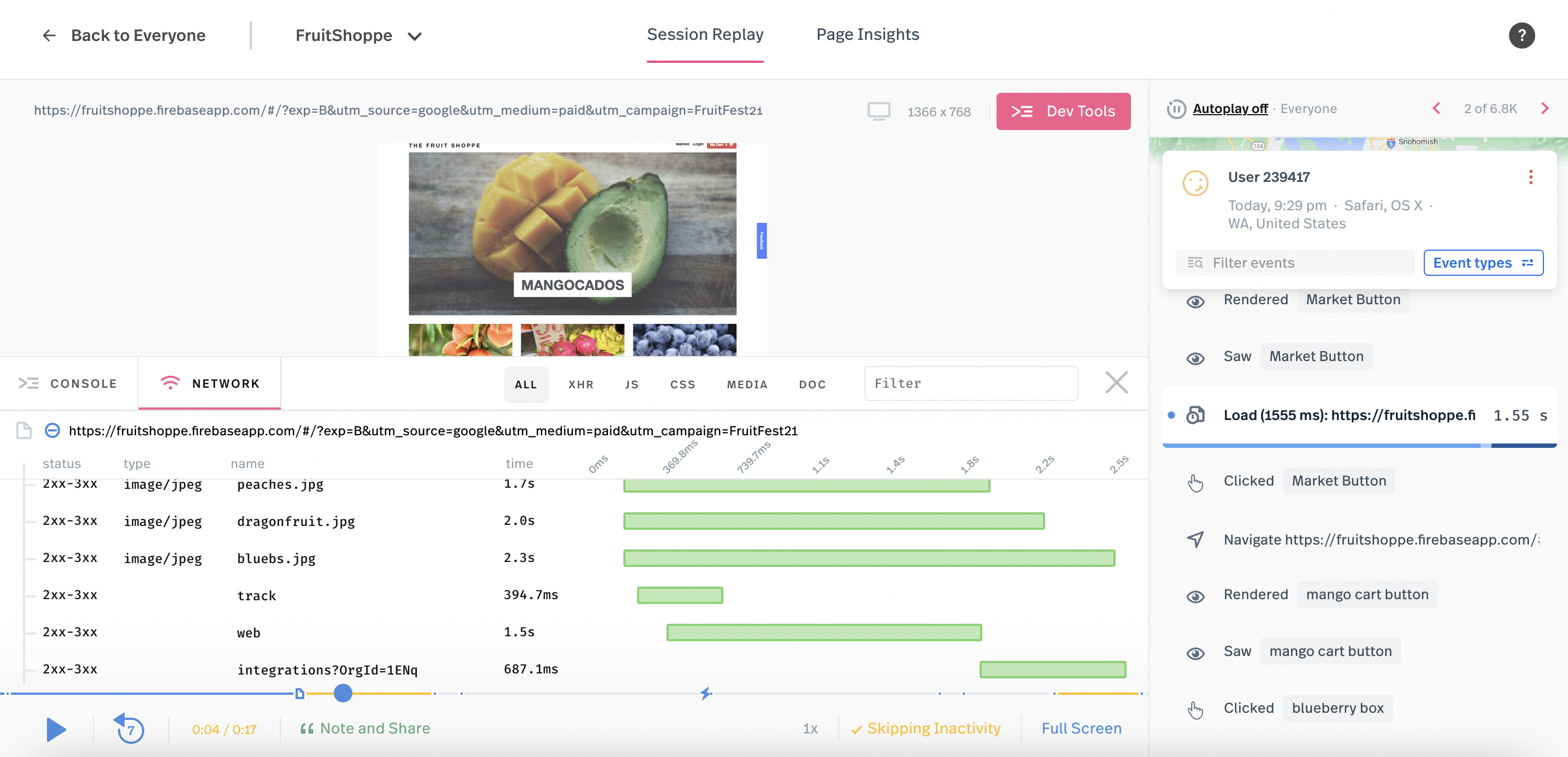Click the CONSOLE tab in dev tools

point(70,383)
